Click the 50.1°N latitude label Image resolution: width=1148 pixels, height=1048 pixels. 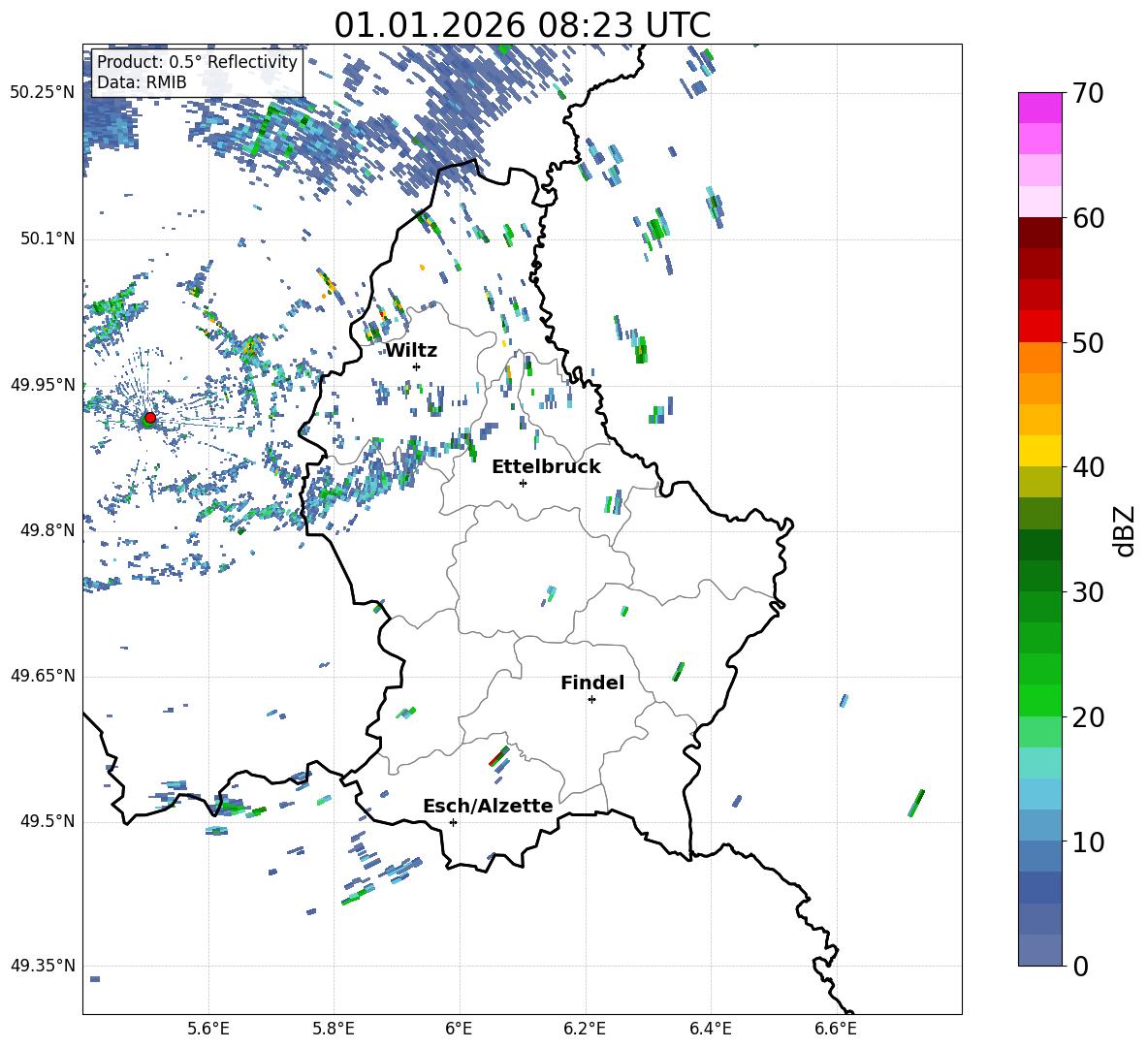pos(48,239)
